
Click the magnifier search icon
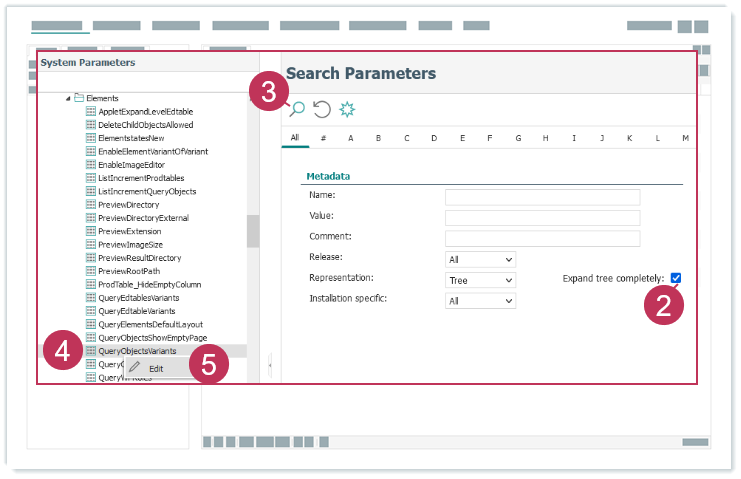point(297,109)
